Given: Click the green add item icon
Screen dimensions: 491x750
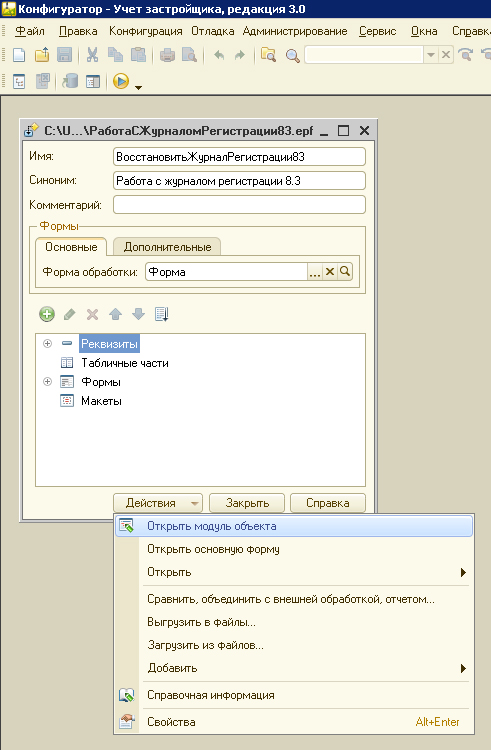Looking at the screenshot, I should pos(47,314).
